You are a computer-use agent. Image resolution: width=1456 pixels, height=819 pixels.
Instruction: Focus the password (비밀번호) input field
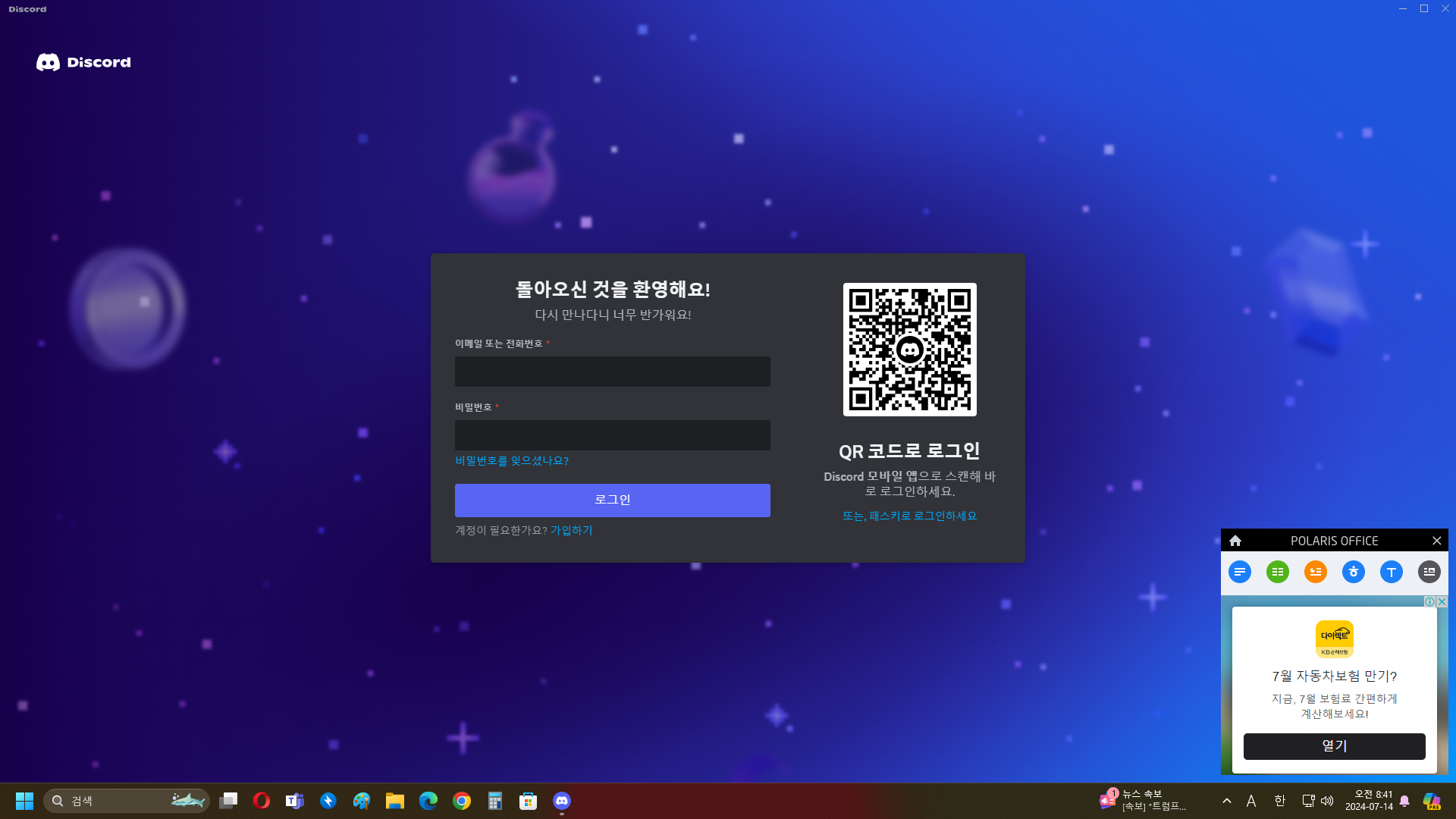click(x=613, y=435)
